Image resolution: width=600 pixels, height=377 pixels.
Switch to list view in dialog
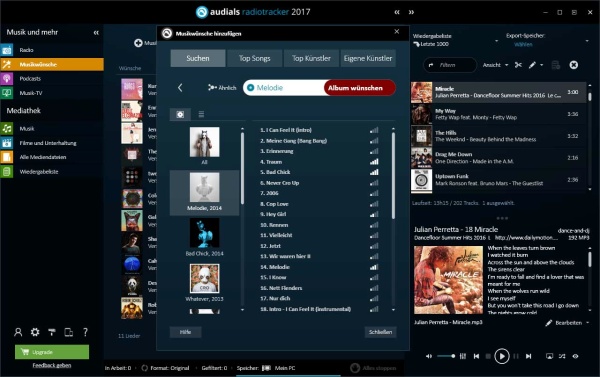(x=201, y=114)
